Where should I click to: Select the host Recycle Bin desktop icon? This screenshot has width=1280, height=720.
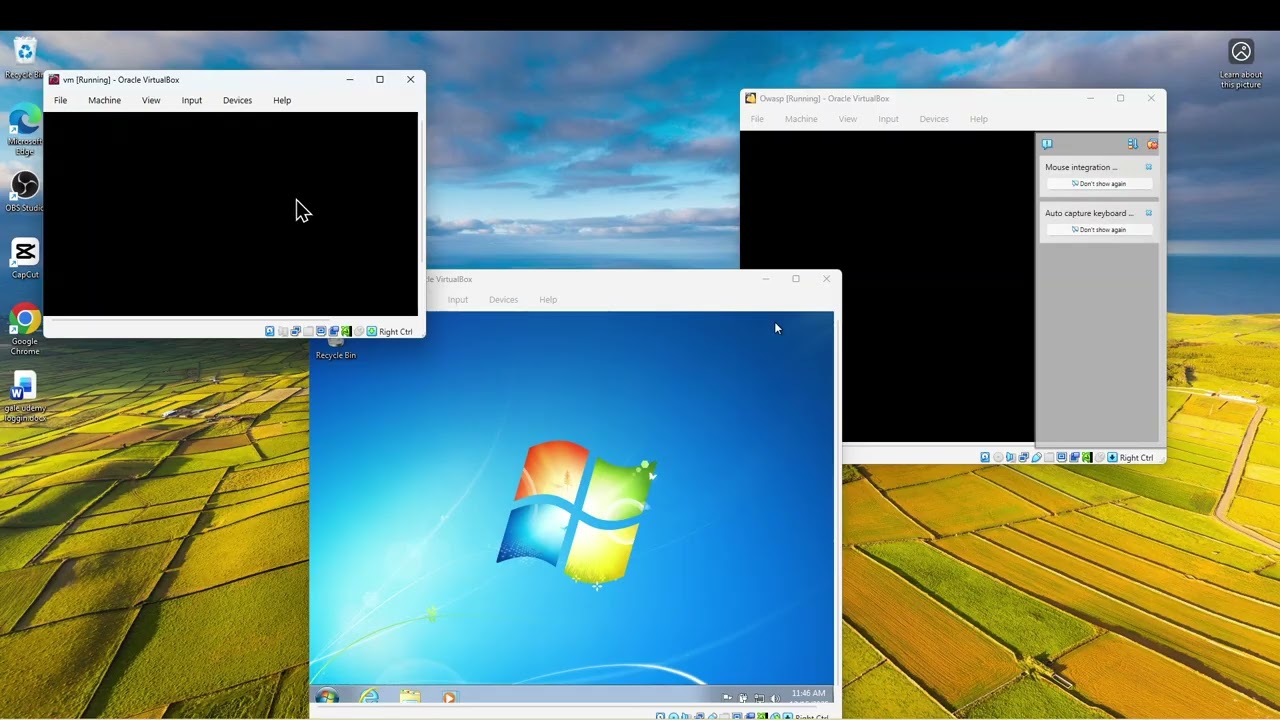(x=25, y=58)
